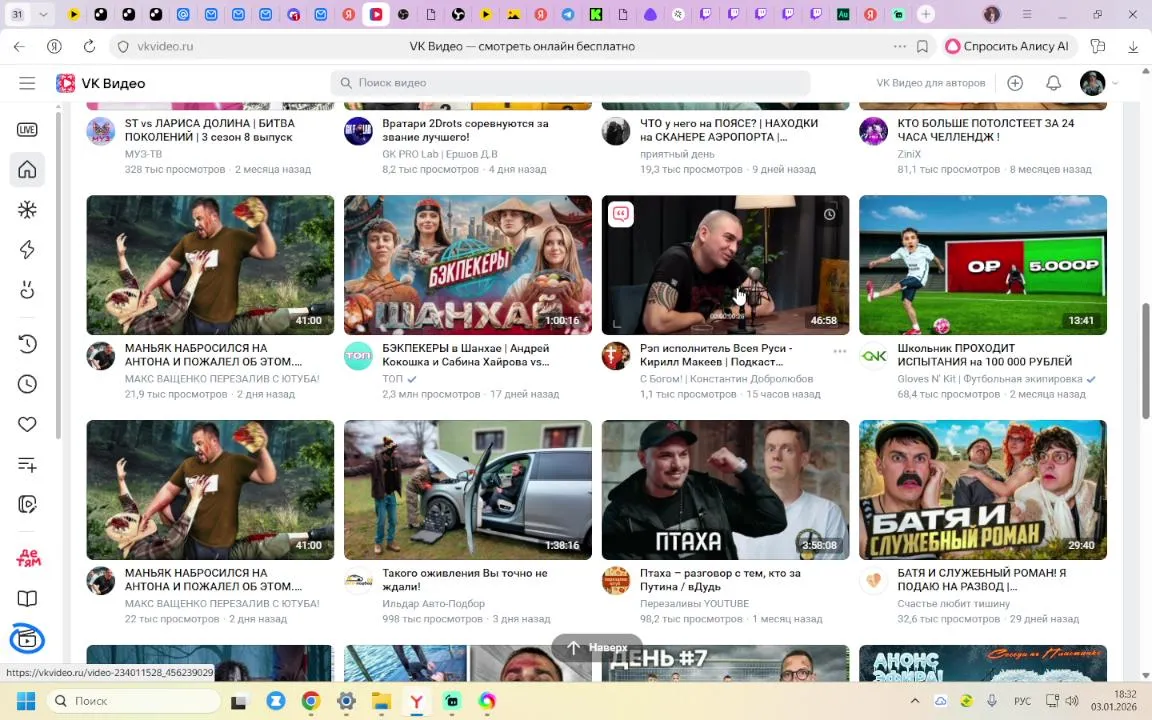Open the БЭКПЕКЕРЫ Шанхай video thumbnail
The height and width of the screenshot is (720, 1152).
click(467, 264)
